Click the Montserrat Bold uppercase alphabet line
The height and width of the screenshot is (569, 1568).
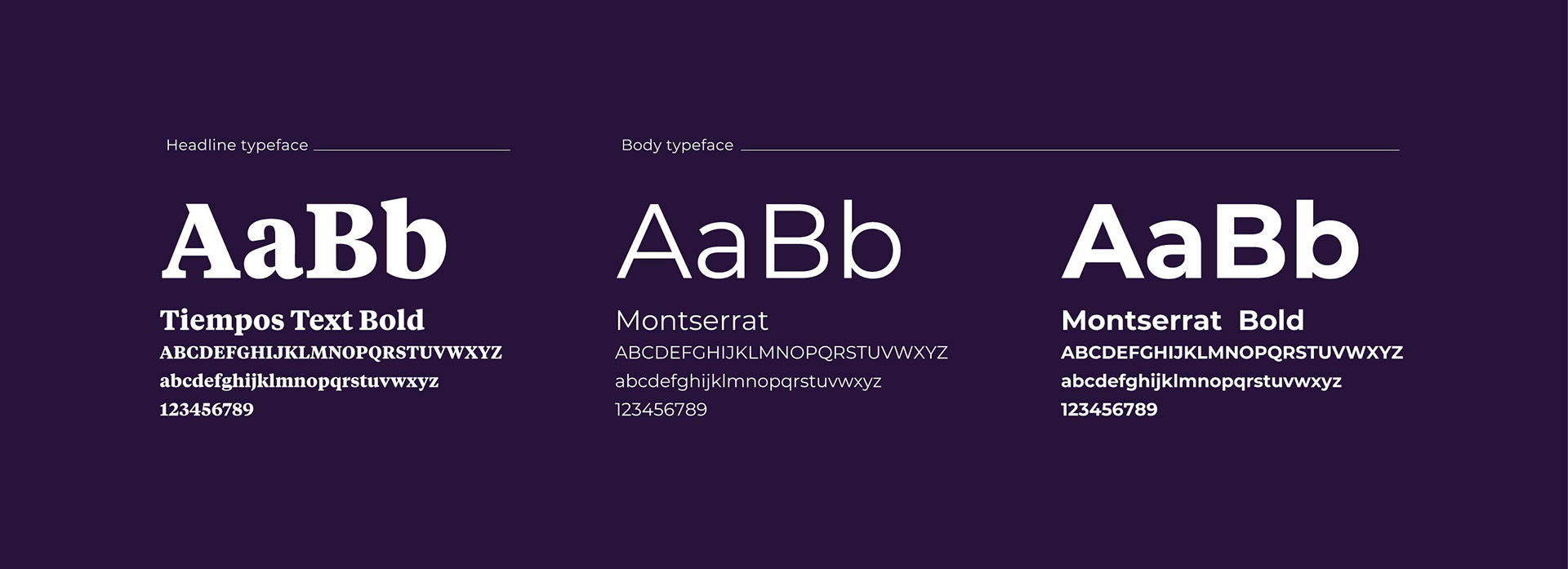pyautogui.click(x=1232, y=353)
